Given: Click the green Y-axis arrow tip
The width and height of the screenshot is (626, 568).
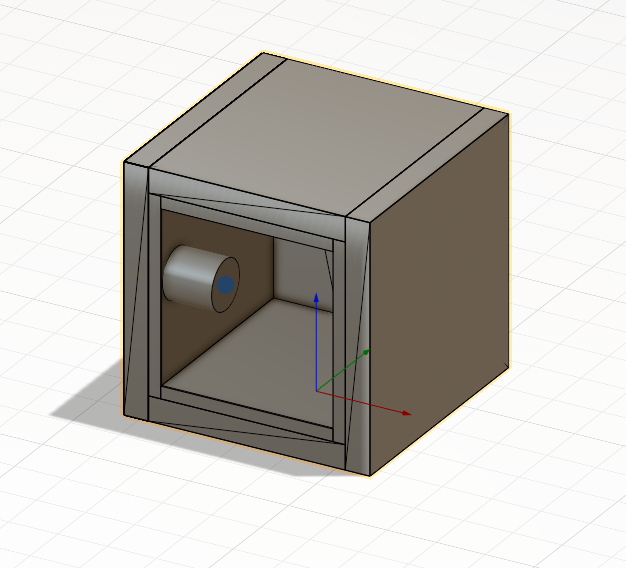Looking at the screenshot, I should point(366,352).
